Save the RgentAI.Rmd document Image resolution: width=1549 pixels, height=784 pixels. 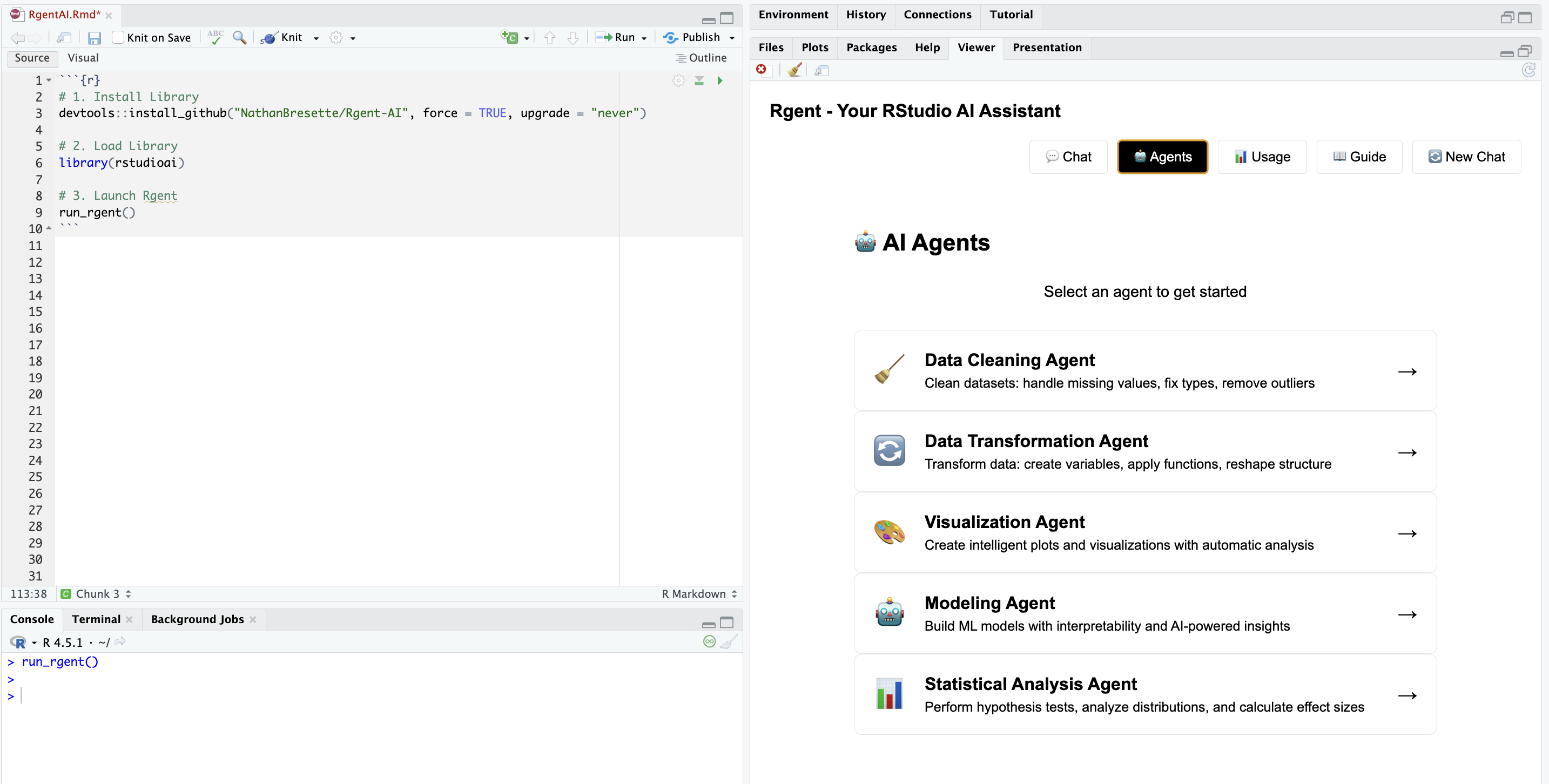pos(94,37)
